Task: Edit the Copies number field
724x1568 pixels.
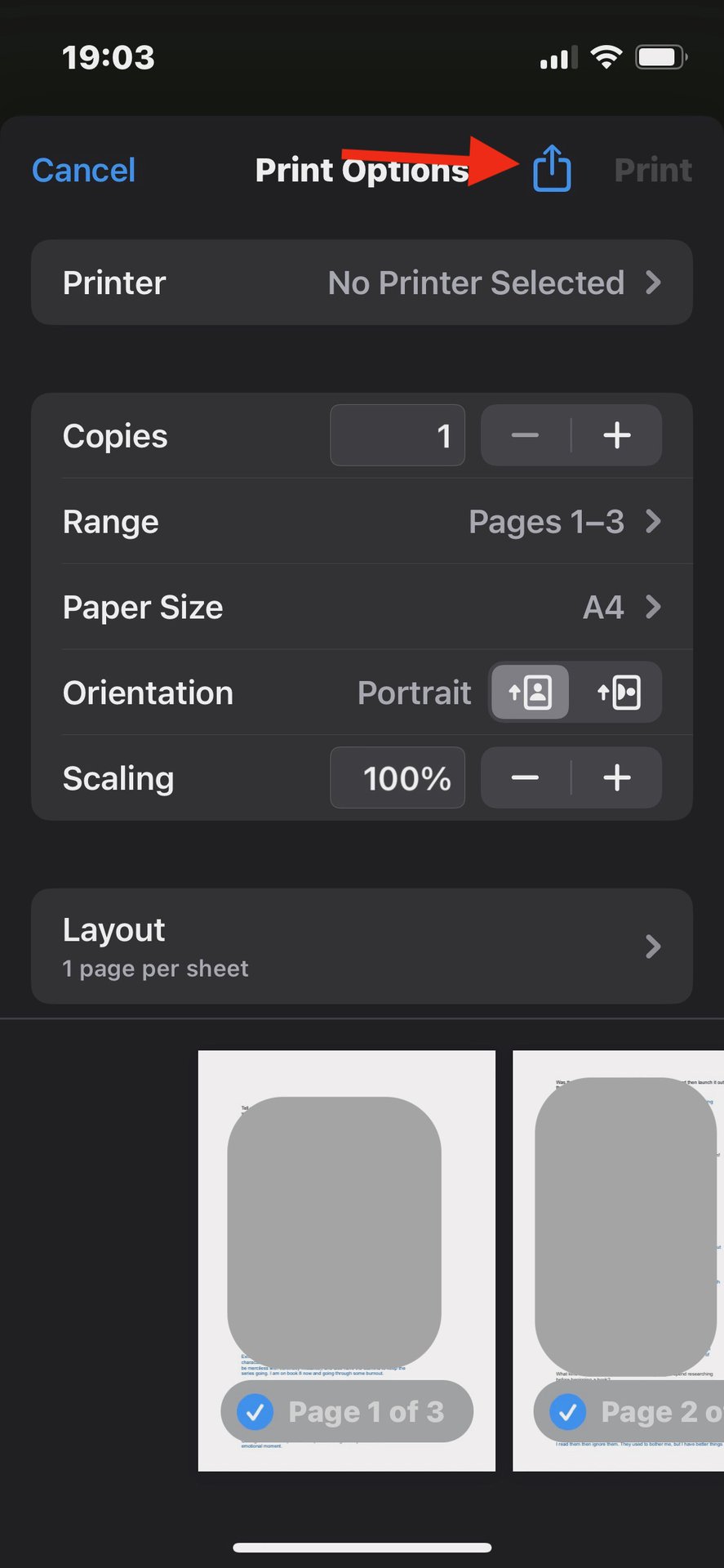Action: (x=398, y=435)
